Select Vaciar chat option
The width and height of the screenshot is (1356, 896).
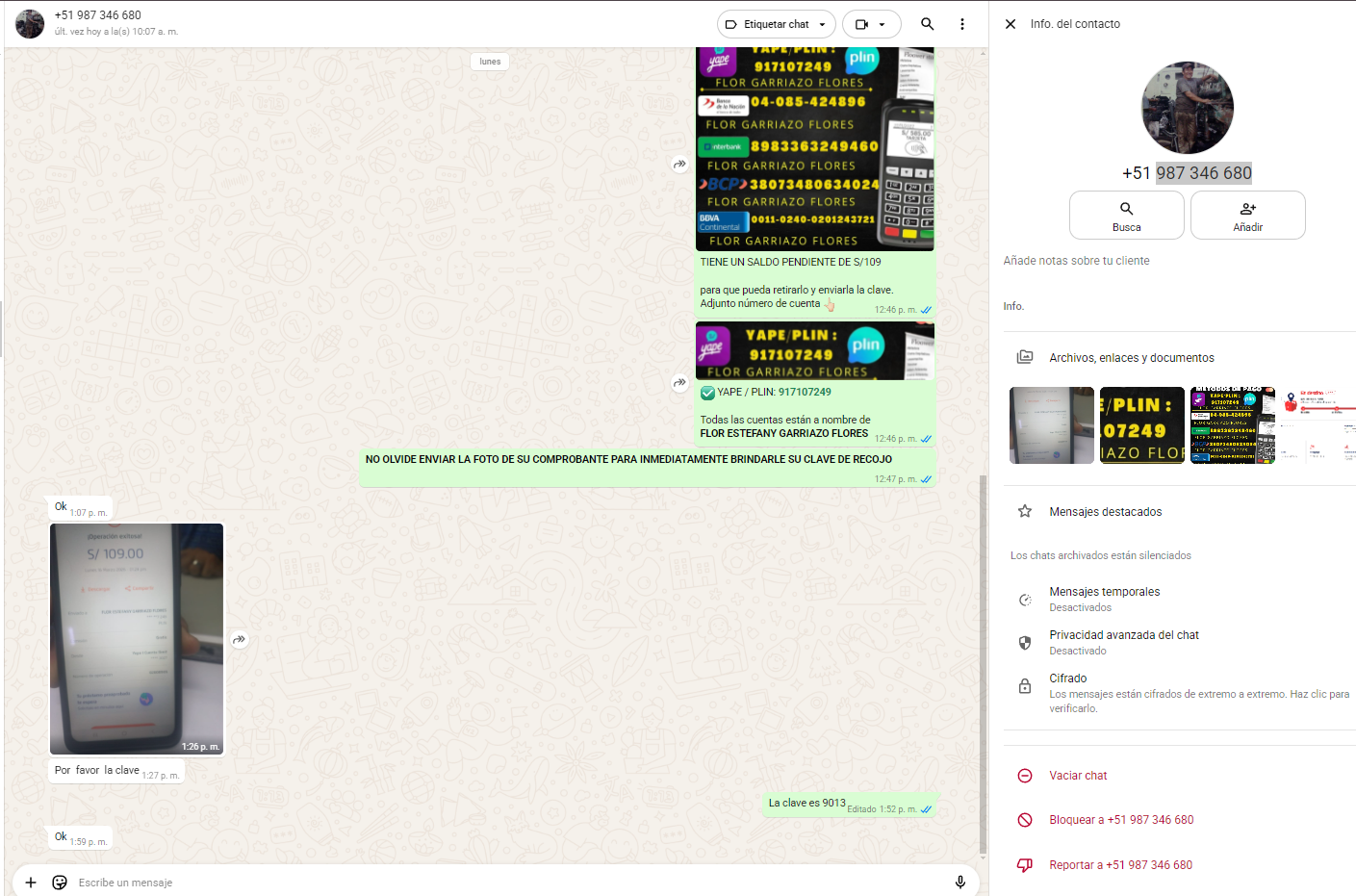[x=1077, y=776]
